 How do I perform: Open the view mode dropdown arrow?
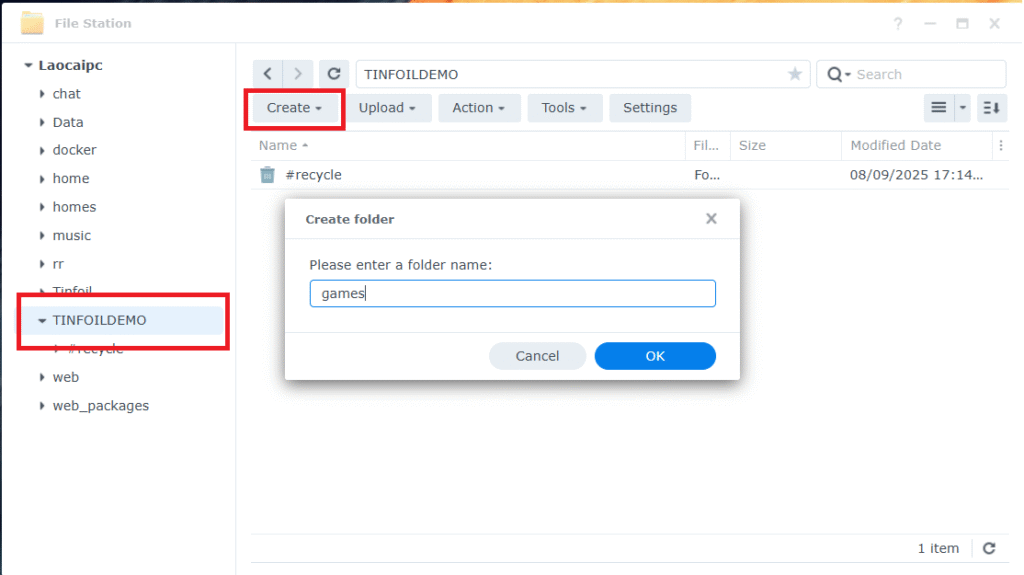click(963, 108)
